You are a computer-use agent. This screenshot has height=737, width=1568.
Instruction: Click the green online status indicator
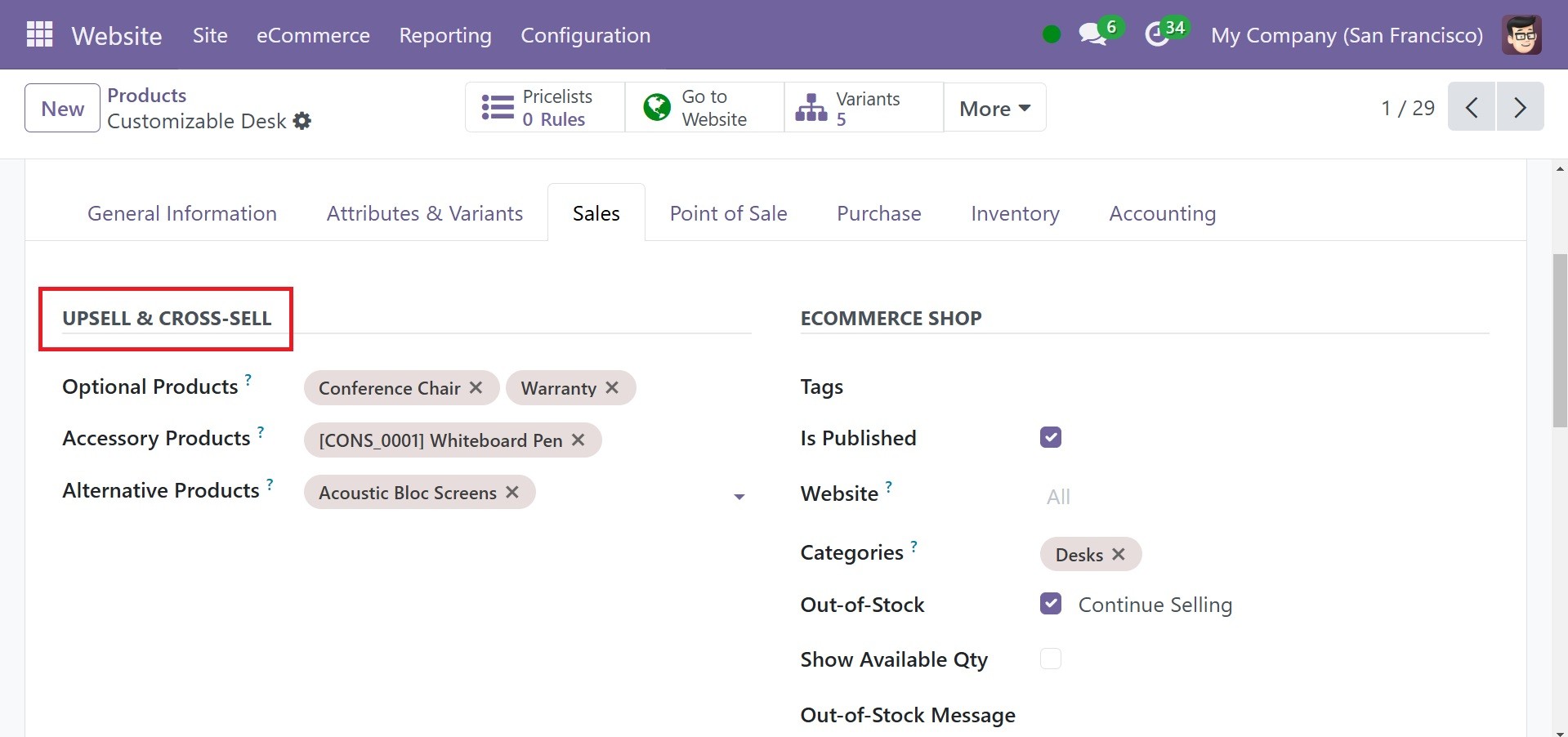pos(1052,34)
